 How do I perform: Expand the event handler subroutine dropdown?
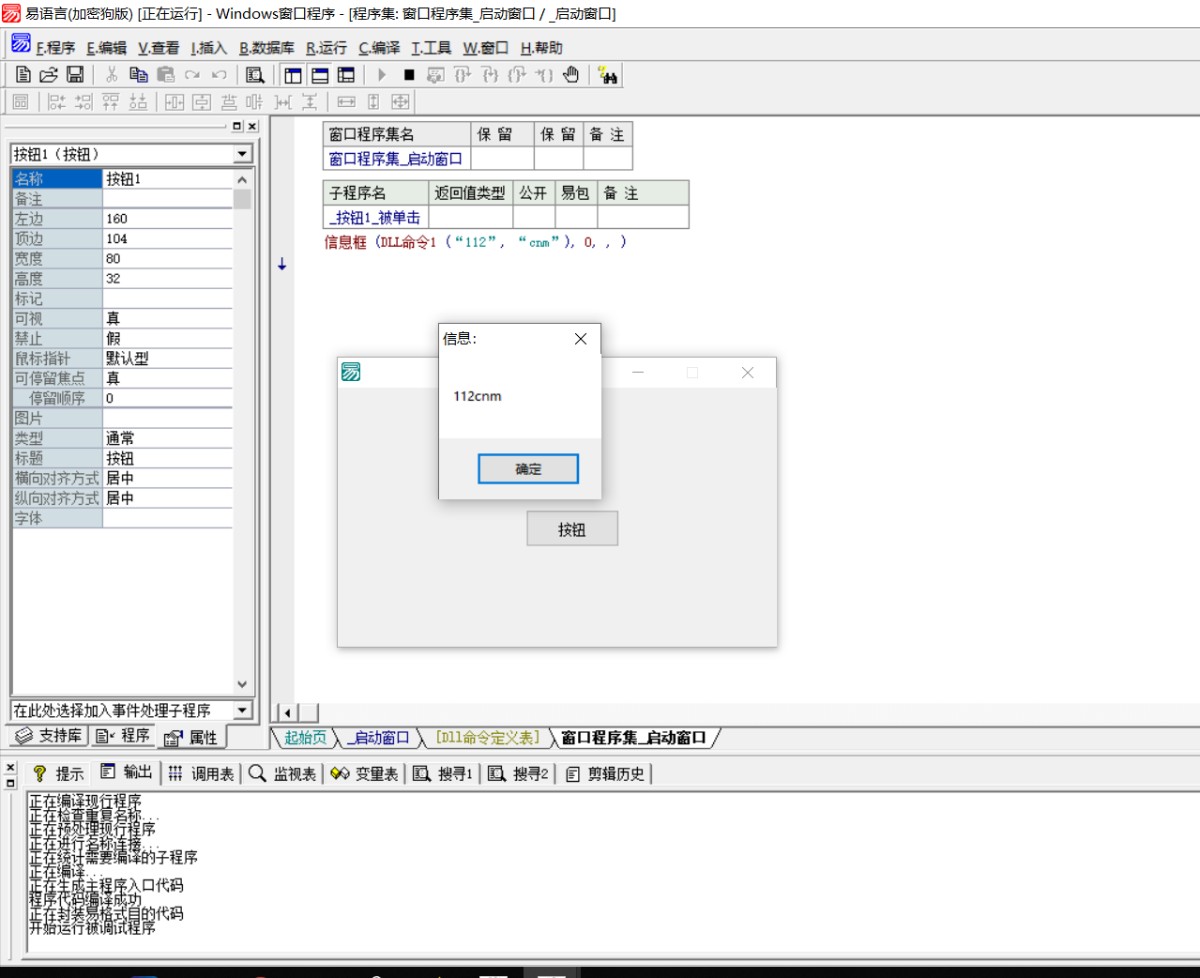click(242, 710)
